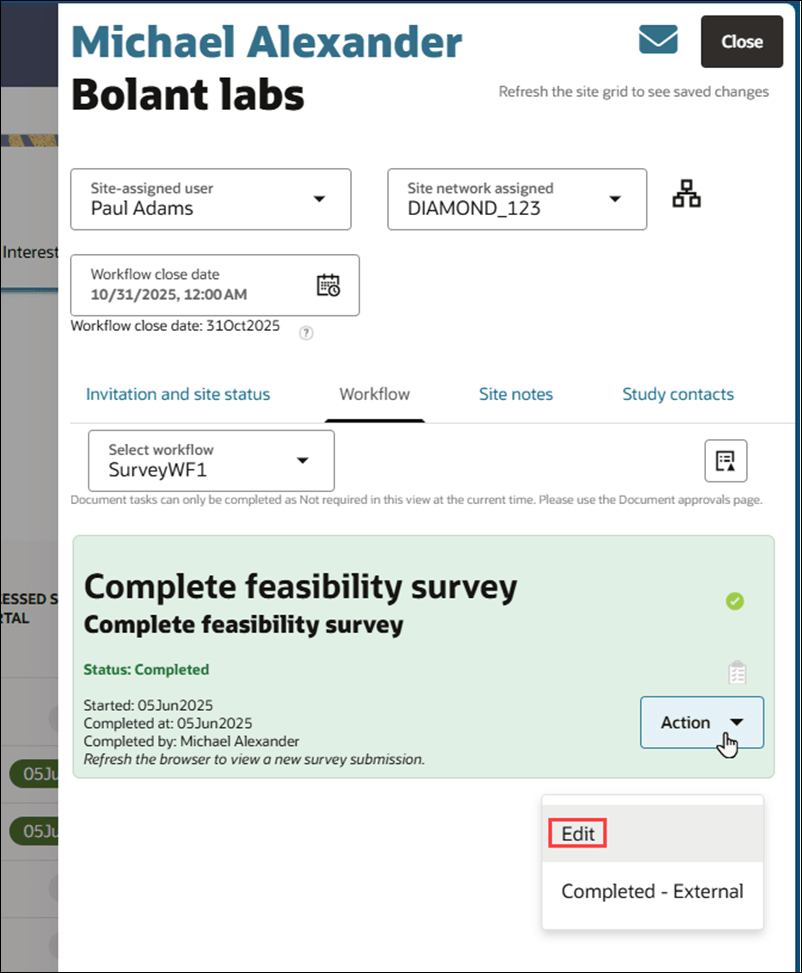Screen dimensions: 802x973
Task: Open the workflow task list icon
Action: (x=726, y=461)
